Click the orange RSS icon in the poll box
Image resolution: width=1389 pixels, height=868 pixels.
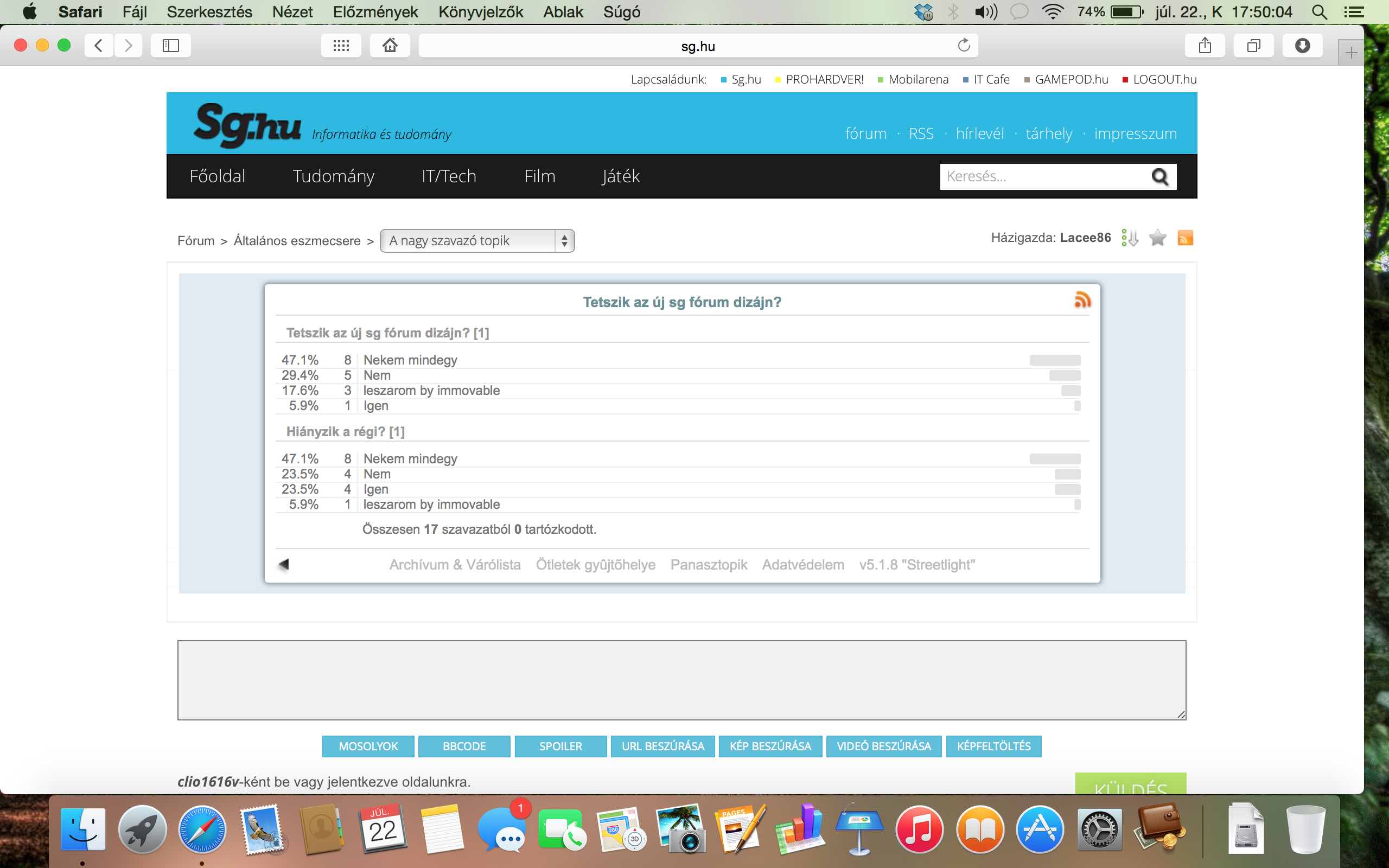(x=1082, y=299)
